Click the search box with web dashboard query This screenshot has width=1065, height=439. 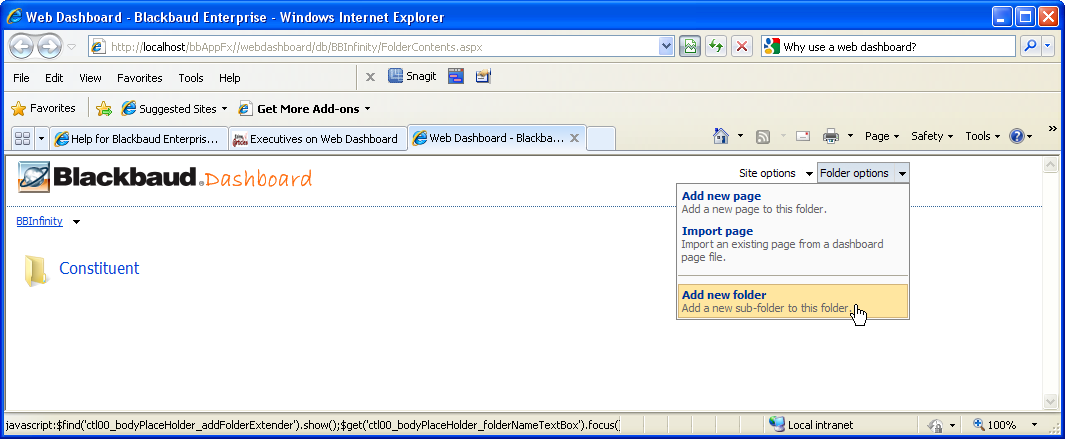tap(888, 47)
